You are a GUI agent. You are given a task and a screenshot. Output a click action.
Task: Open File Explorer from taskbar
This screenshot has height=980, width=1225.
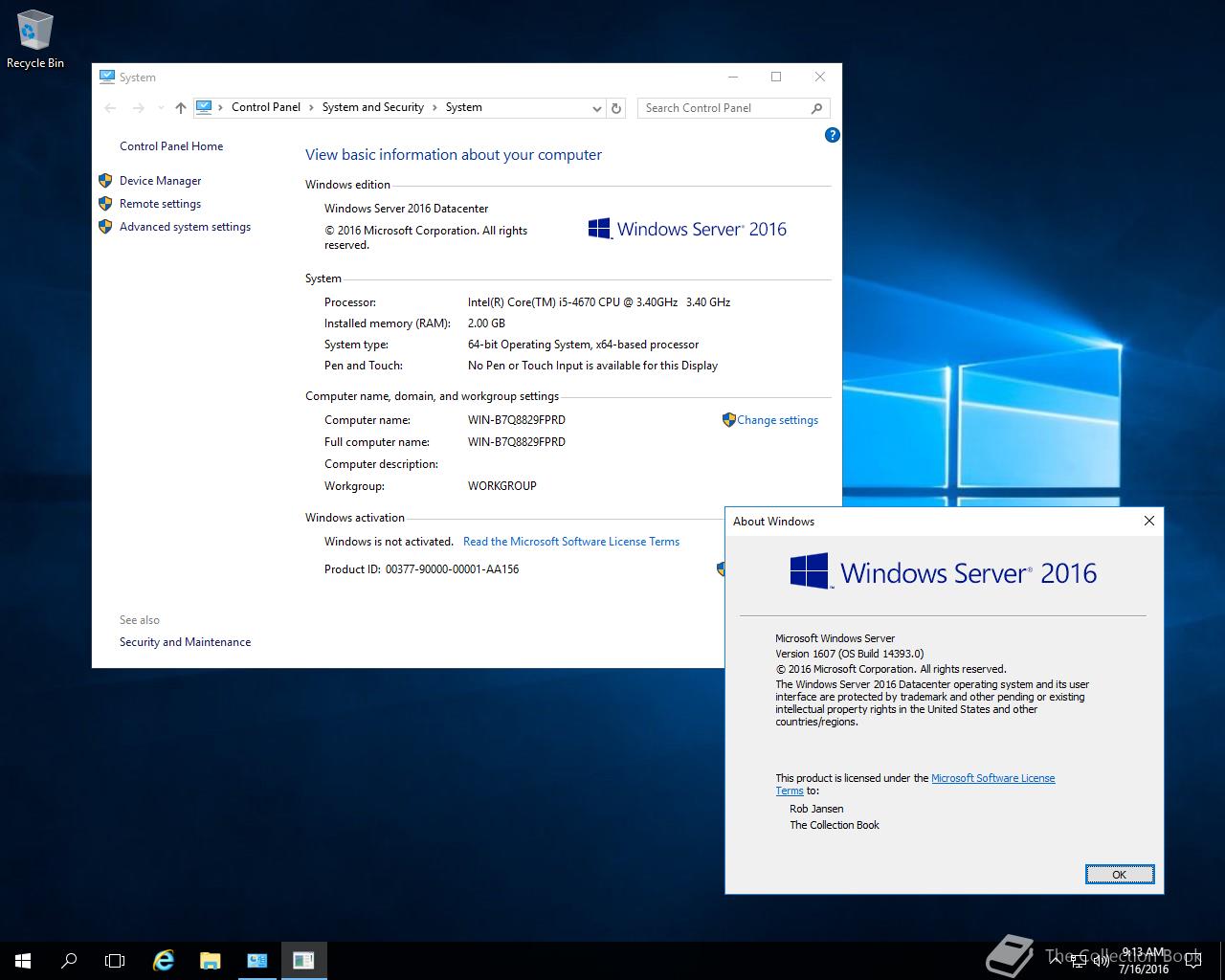pyautogui.click(x=210, y=960)
